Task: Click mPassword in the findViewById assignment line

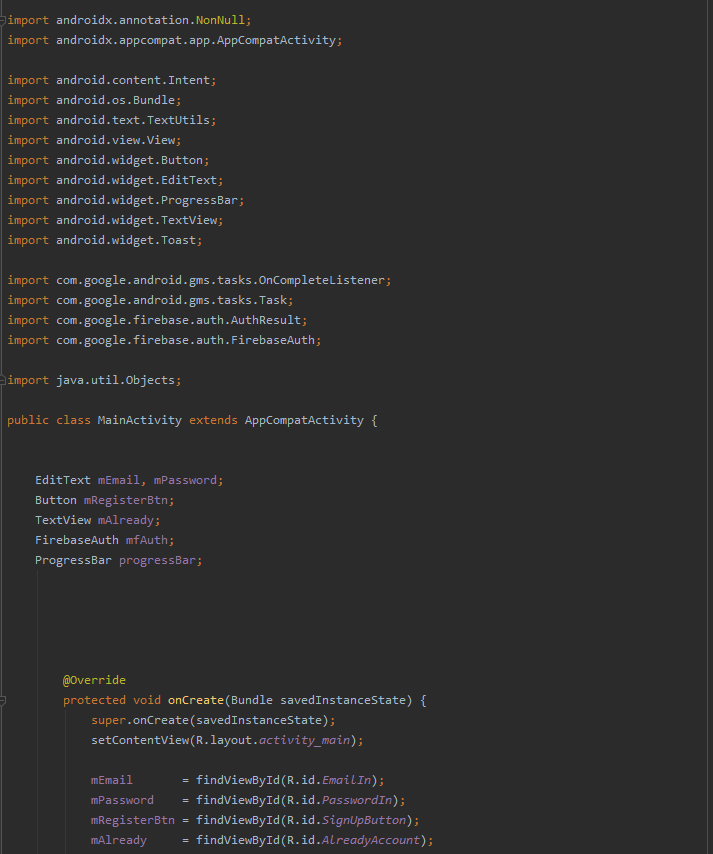Action: click(x=122, y=800)
